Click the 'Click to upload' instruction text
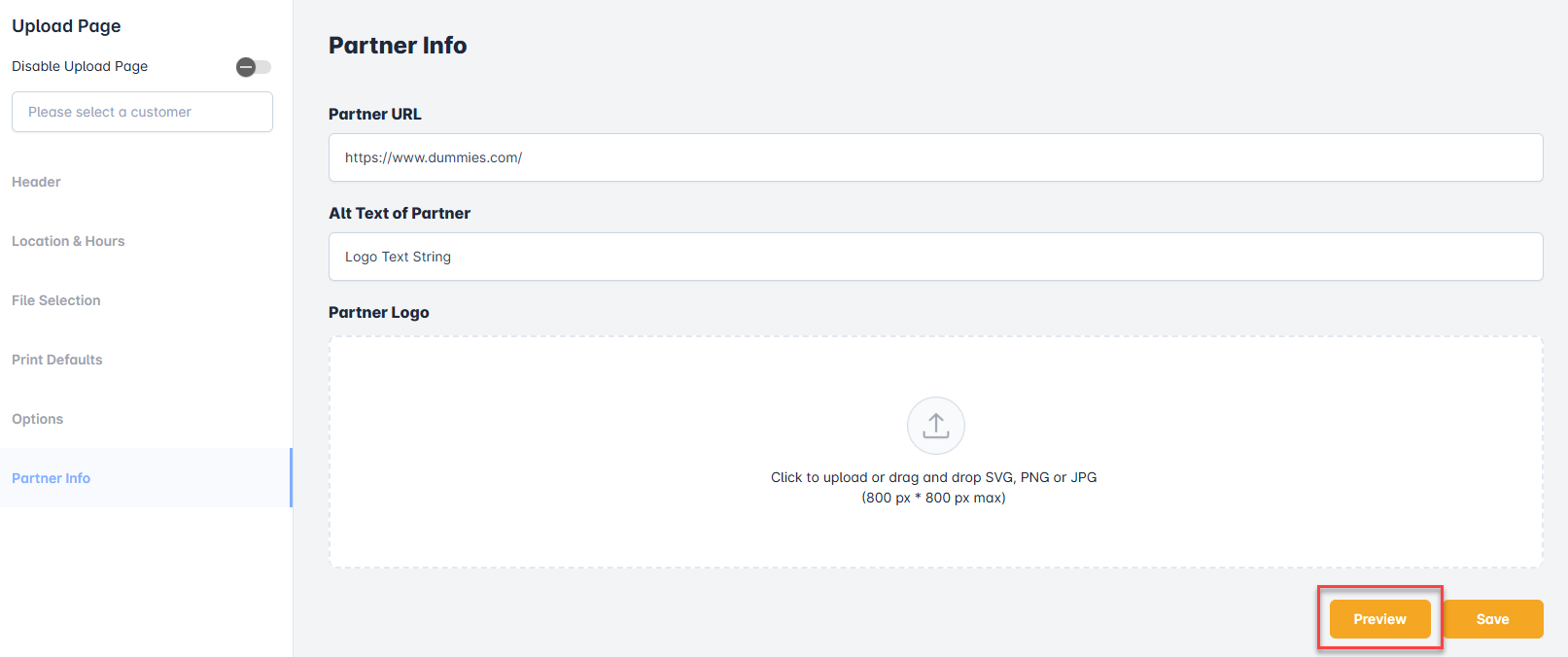The width and height of the screenshot is (1568, 657). tap(933, 477)
